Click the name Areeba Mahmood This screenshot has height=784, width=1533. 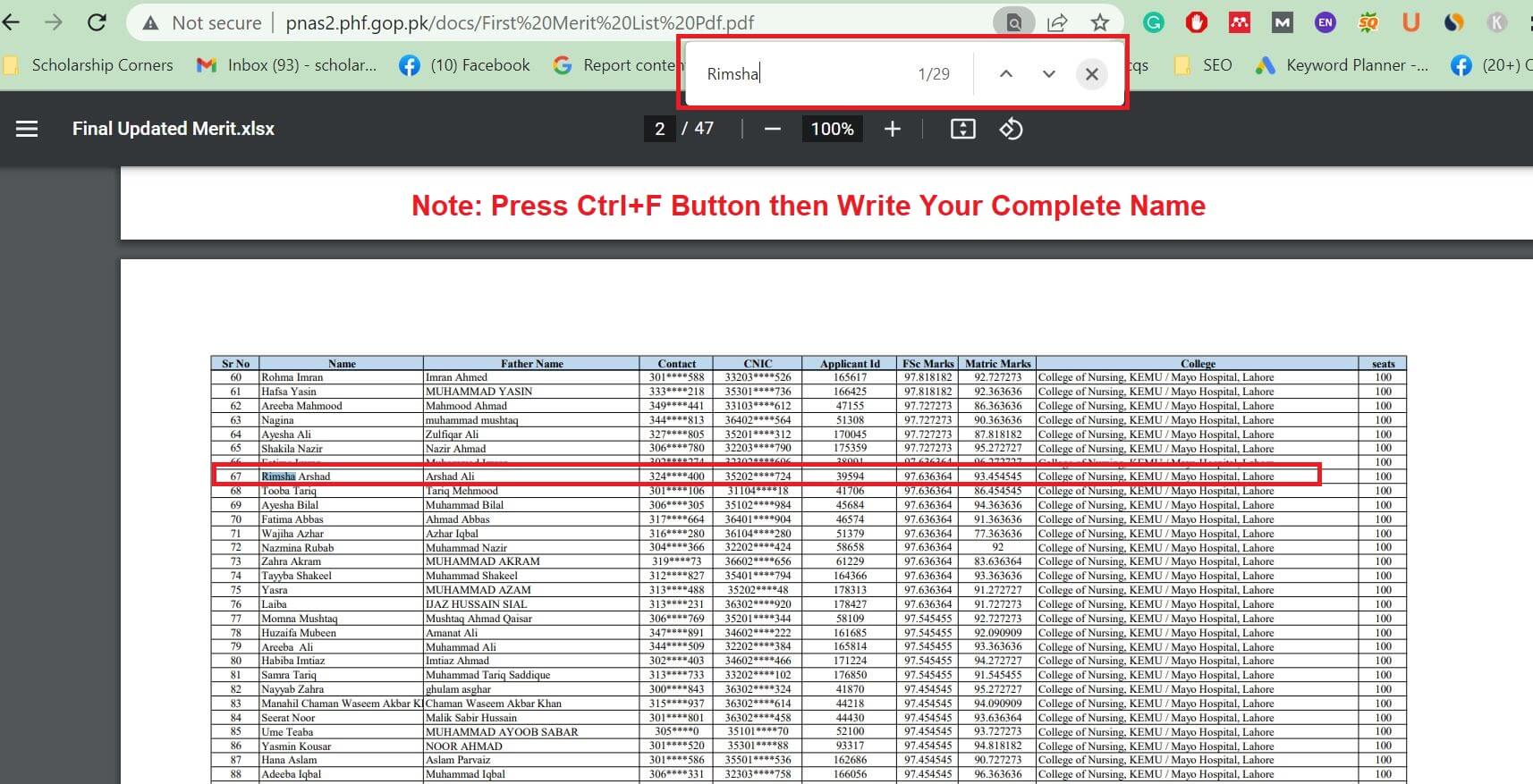(x=301, y=406)
